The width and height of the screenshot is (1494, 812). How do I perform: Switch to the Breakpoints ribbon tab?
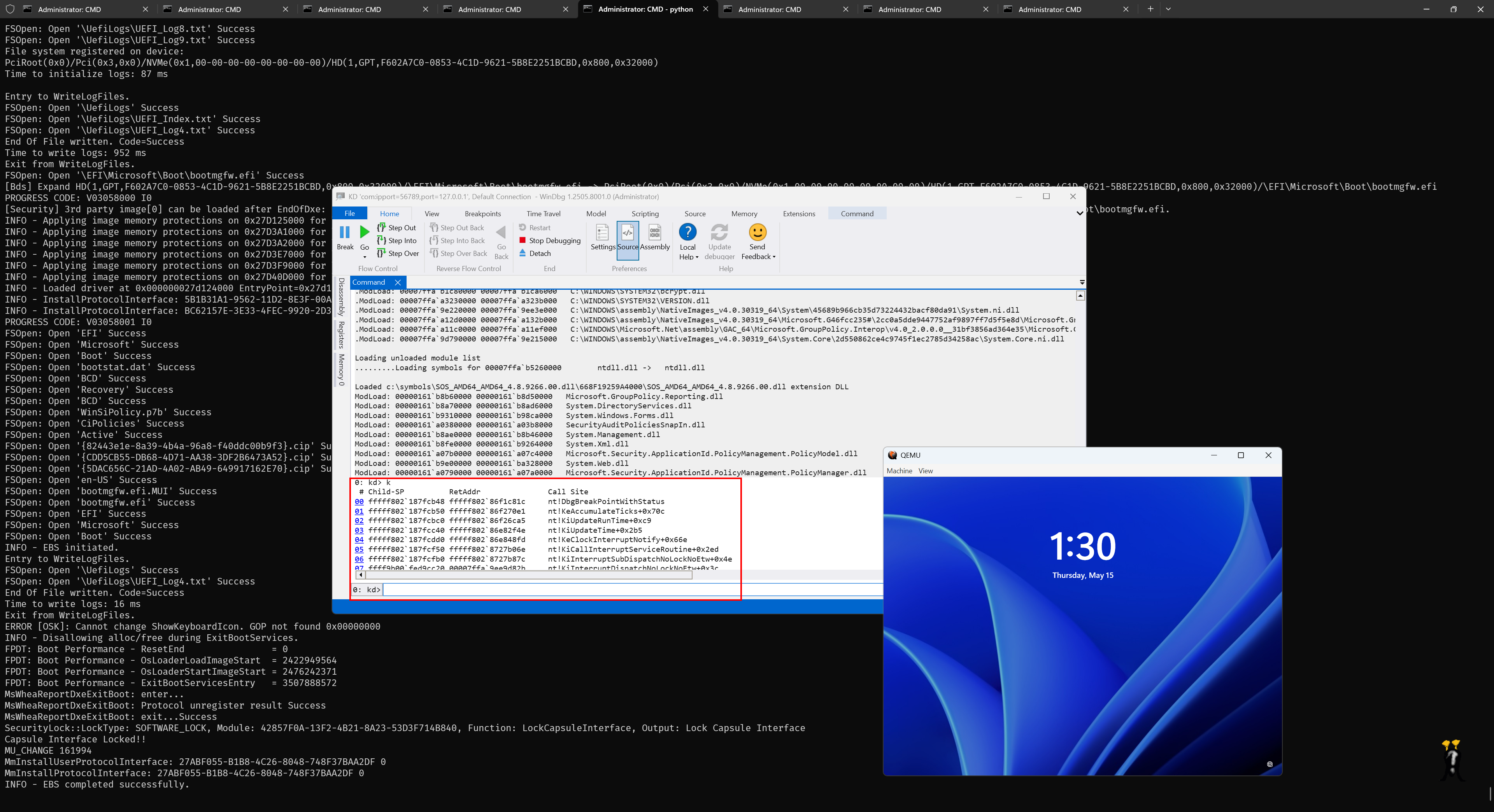pos(482,214)
